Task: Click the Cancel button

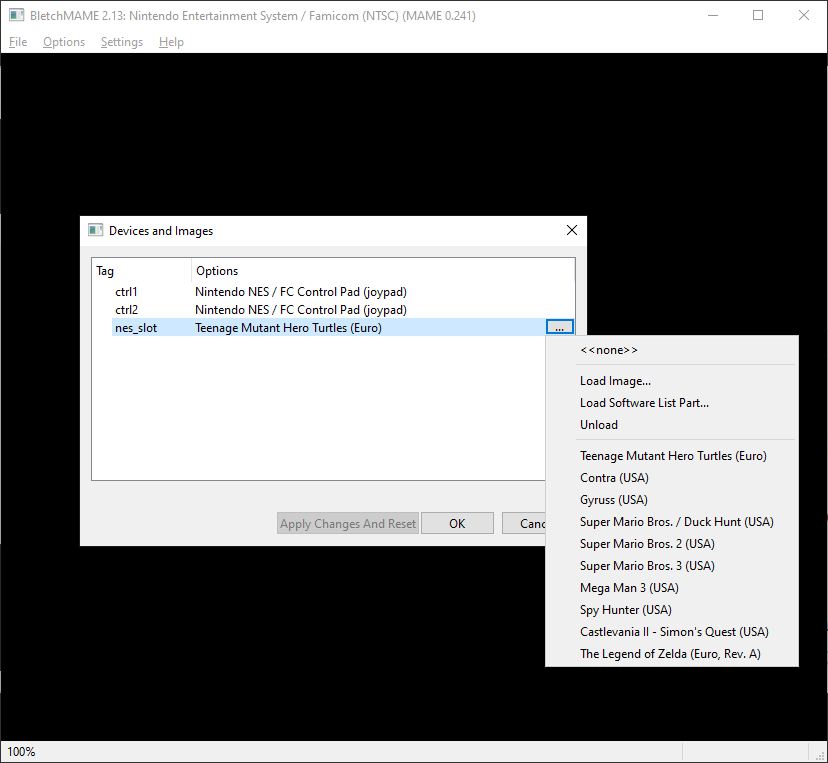Action: point(524,523)
